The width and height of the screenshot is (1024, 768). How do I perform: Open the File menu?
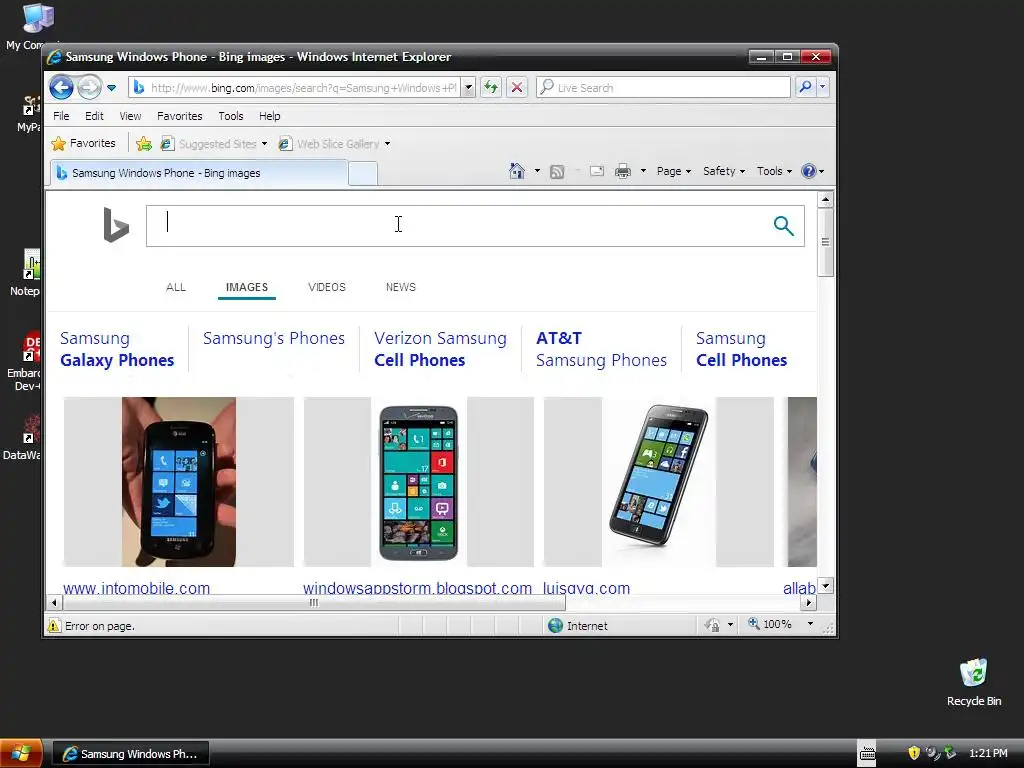[x=61, y=116]
